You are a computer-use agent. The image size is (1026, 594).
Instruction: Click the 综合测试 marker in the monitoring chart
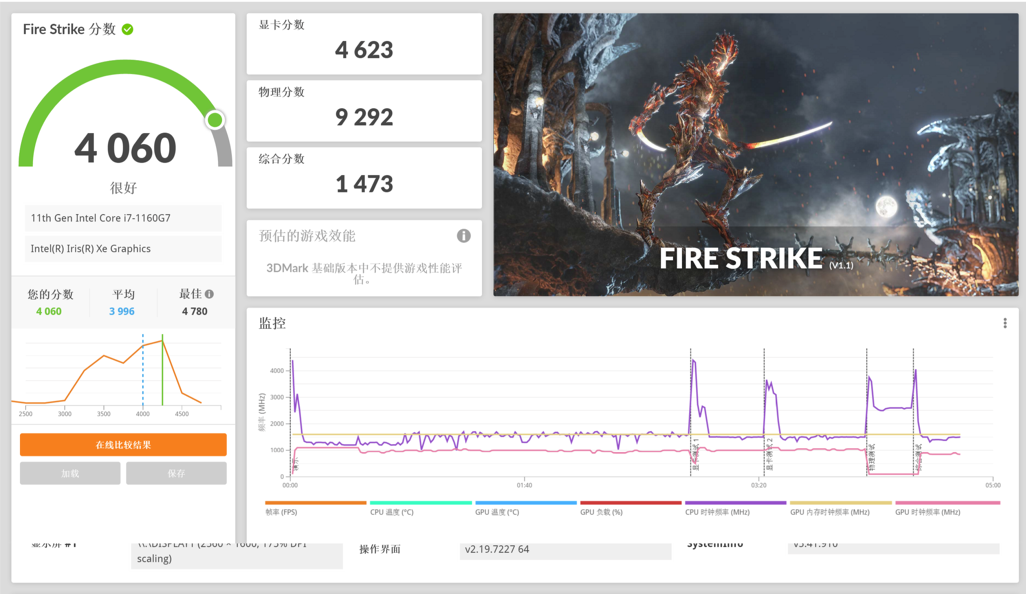click(x=919, y=457)
